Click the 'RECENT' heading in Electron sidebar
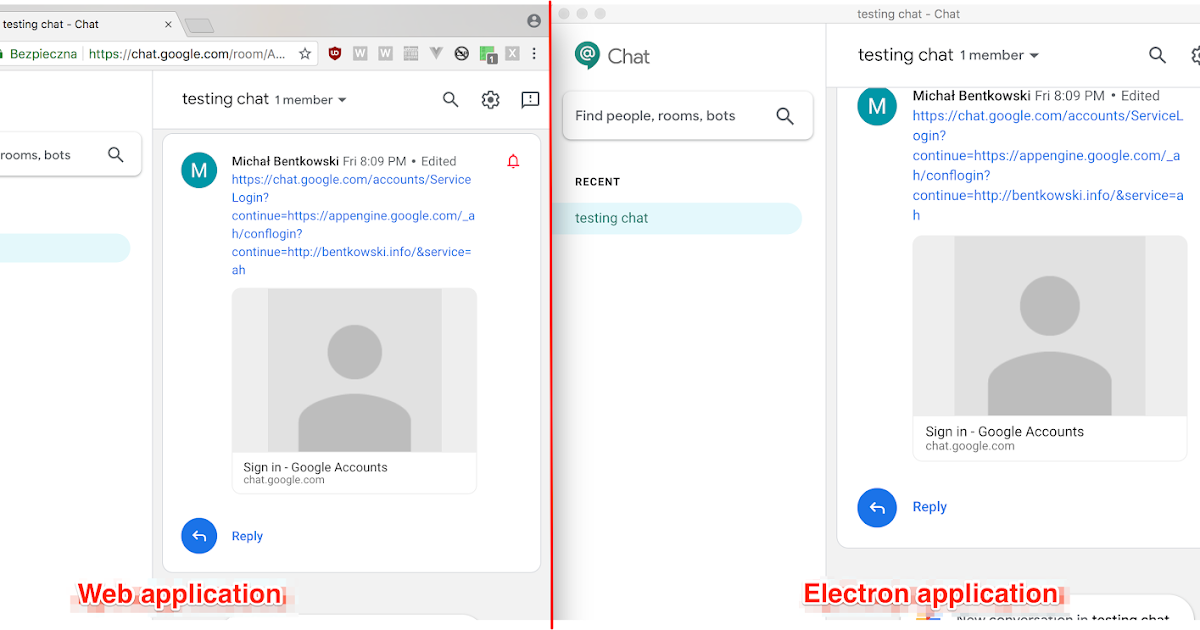The image size is (1200, 630). [597, 182]
